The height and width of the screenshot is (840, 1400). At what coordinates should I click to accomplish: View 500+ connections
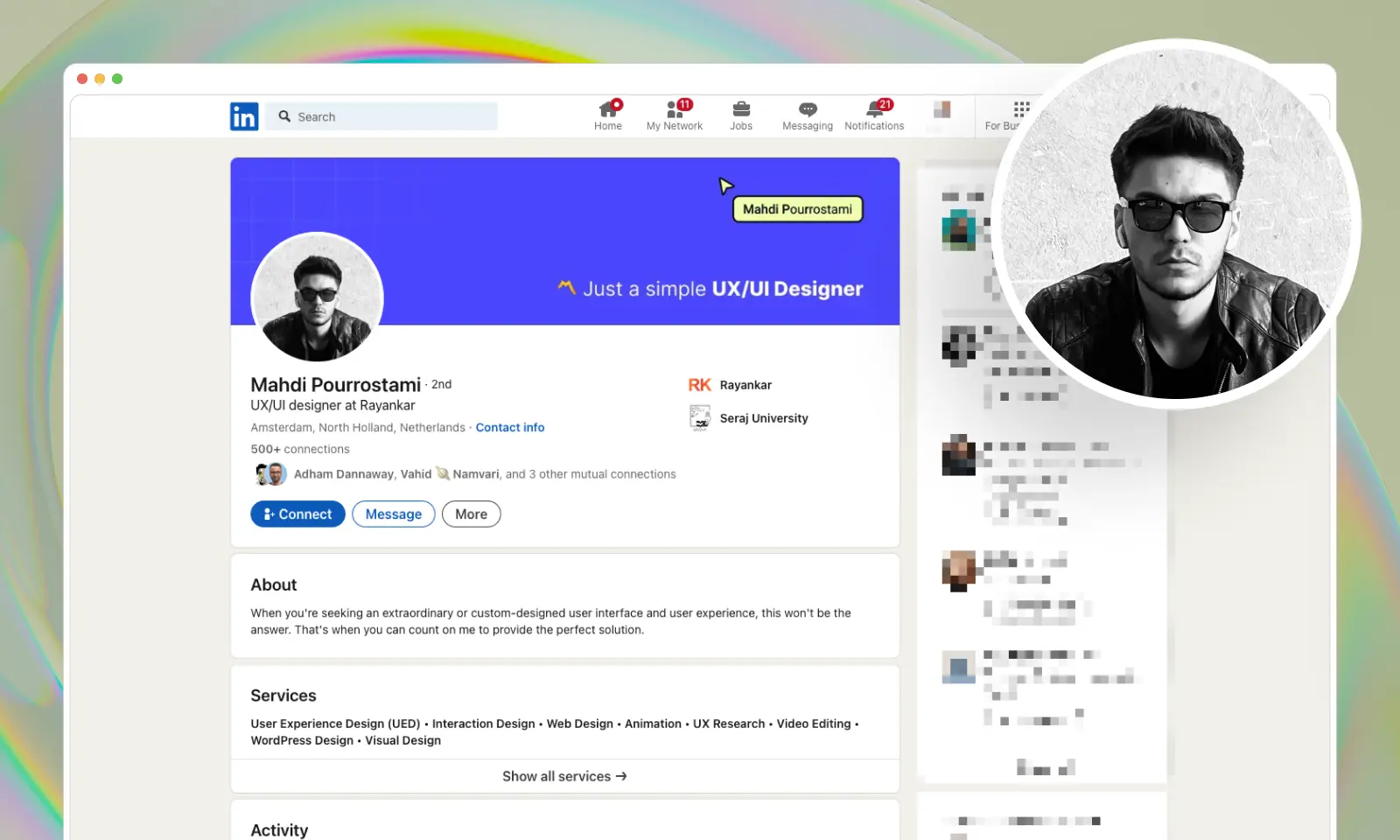point(300,449)
